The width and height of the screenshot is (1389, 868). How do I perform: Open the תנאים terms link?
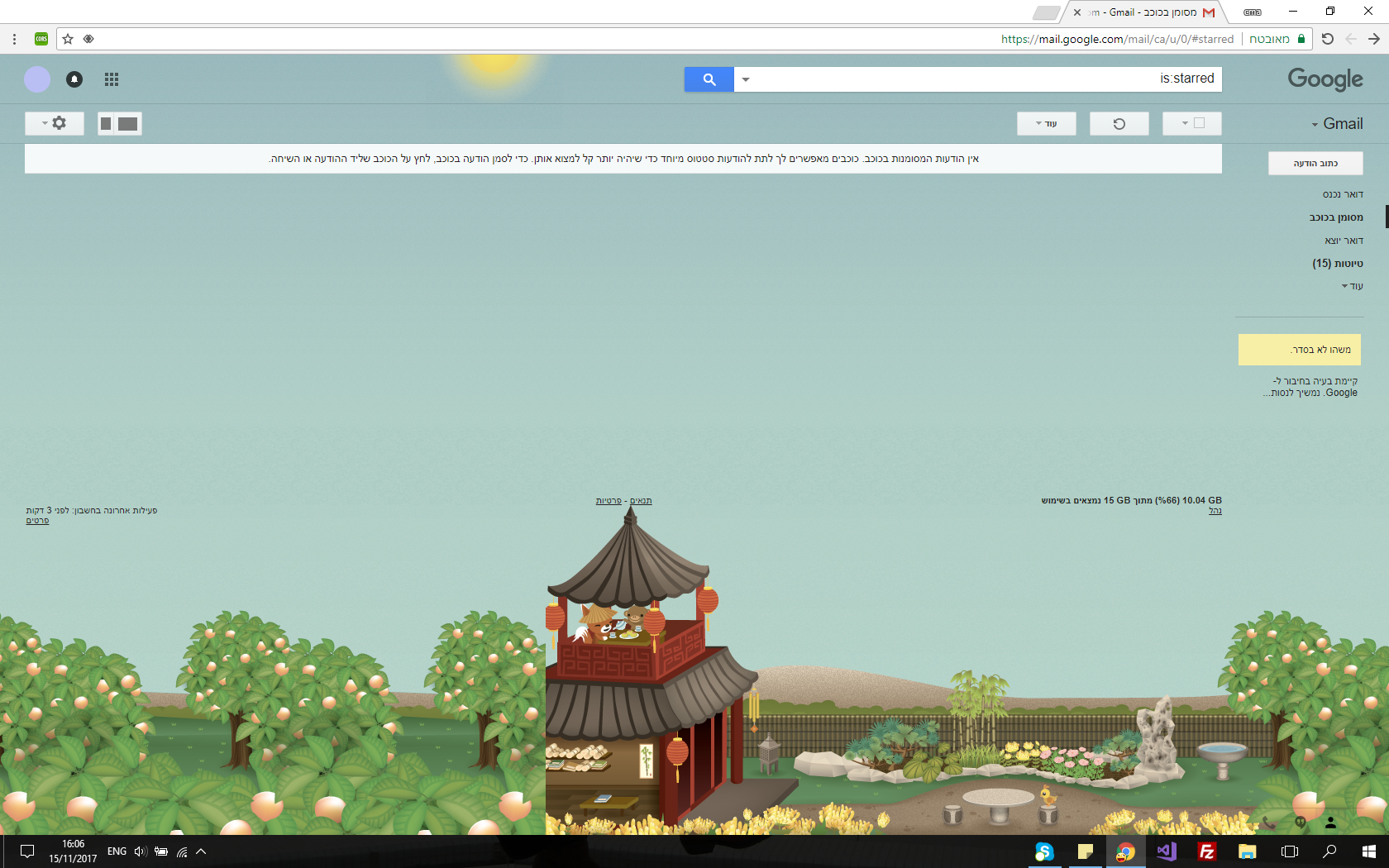(641, 501)
